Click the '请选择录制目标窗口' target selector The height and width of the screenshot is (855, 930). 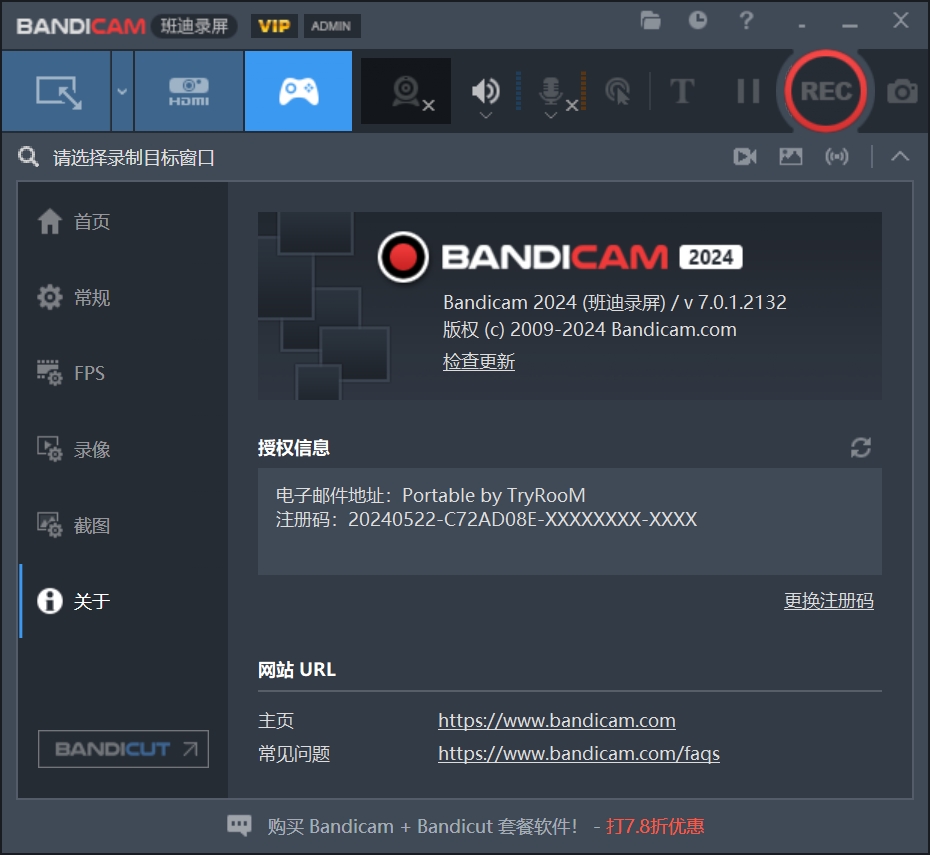coord(133,158)
